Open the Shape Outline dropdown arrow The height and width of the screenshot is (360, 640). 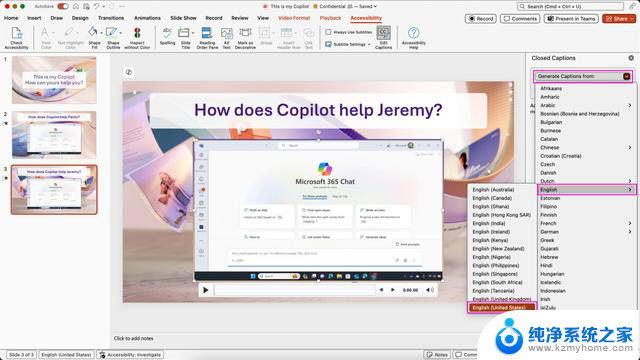coord(120,33)
